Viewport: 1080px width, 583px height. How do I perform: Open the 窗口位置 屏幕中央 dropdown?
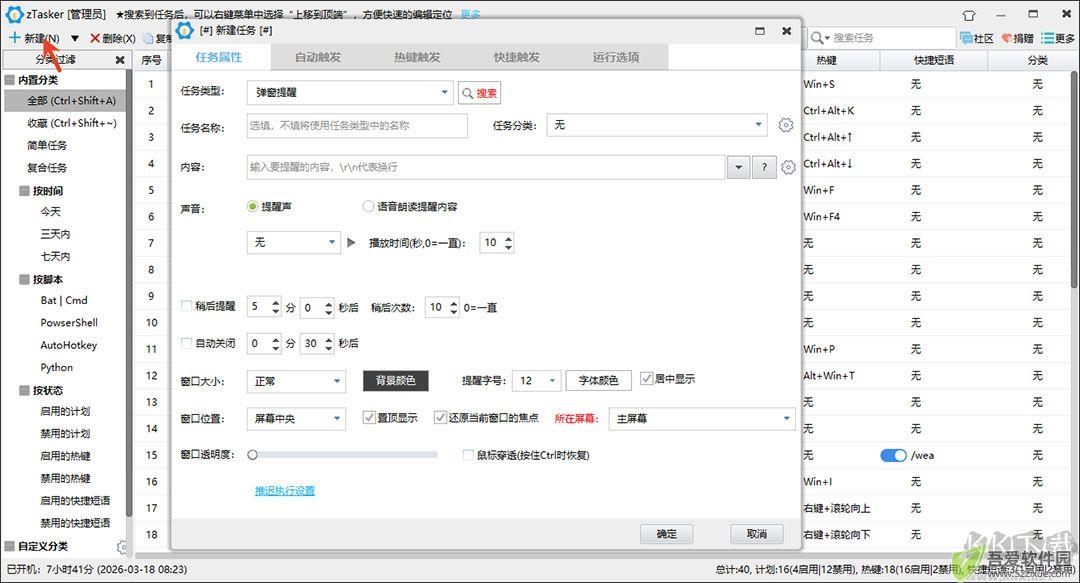click(x=296, y=418)
